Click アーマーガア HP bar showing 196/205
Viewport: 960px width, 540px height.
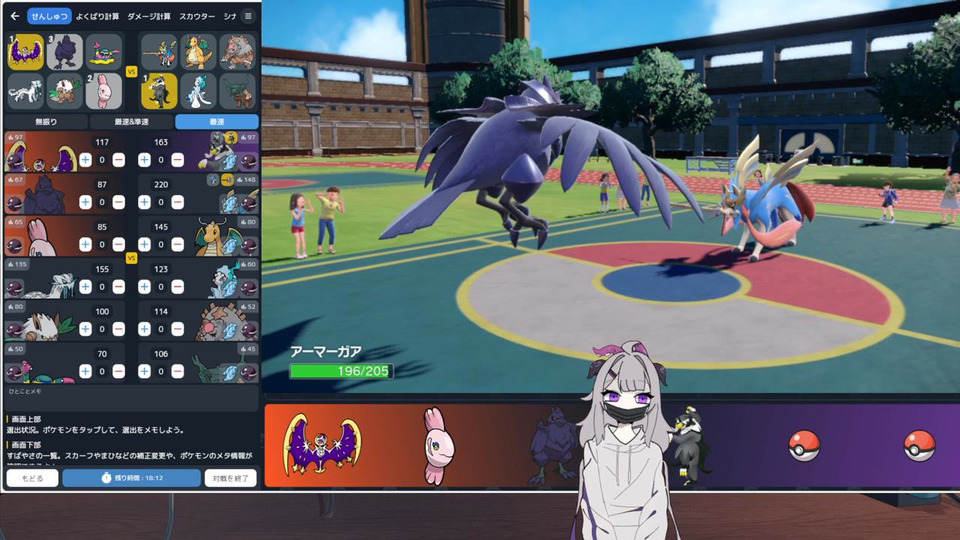tap(342, 371)
